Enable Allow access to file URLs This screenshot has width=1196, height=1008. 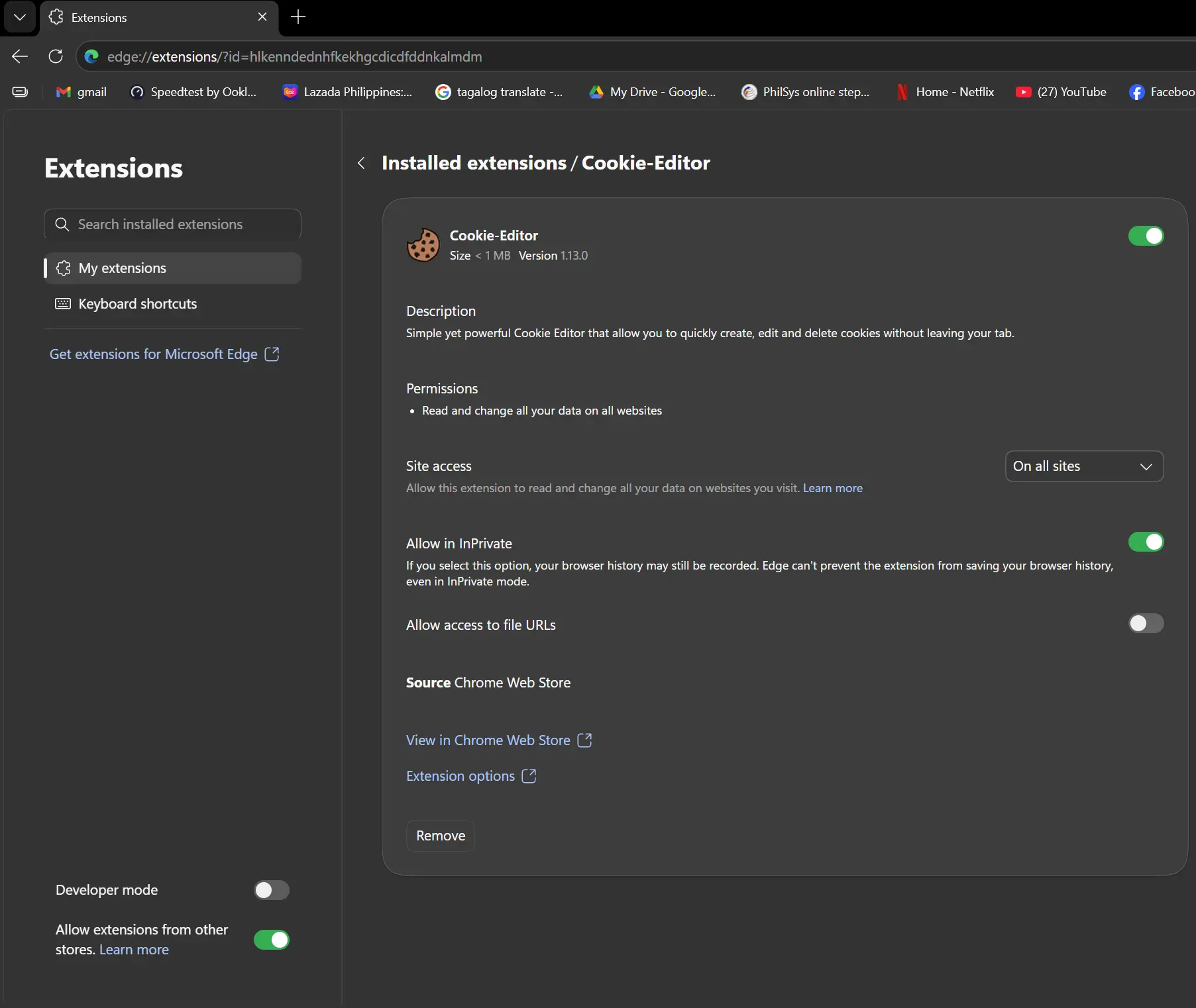[1146, 623]
